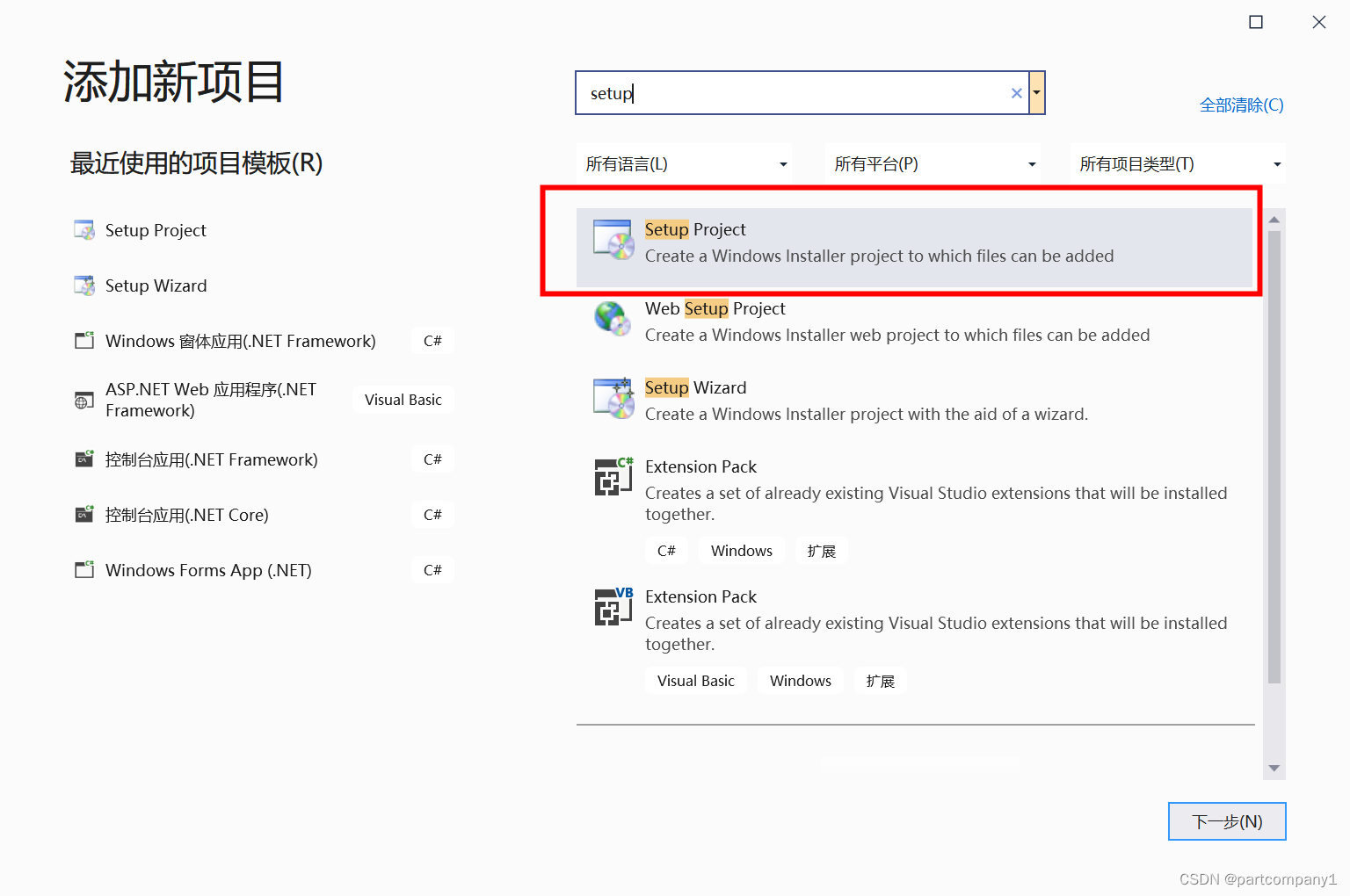Click the Visual Basic tag under Extension Pack
The height and width of the screenshot is (896, 1350).
click(x=696, y=681)
